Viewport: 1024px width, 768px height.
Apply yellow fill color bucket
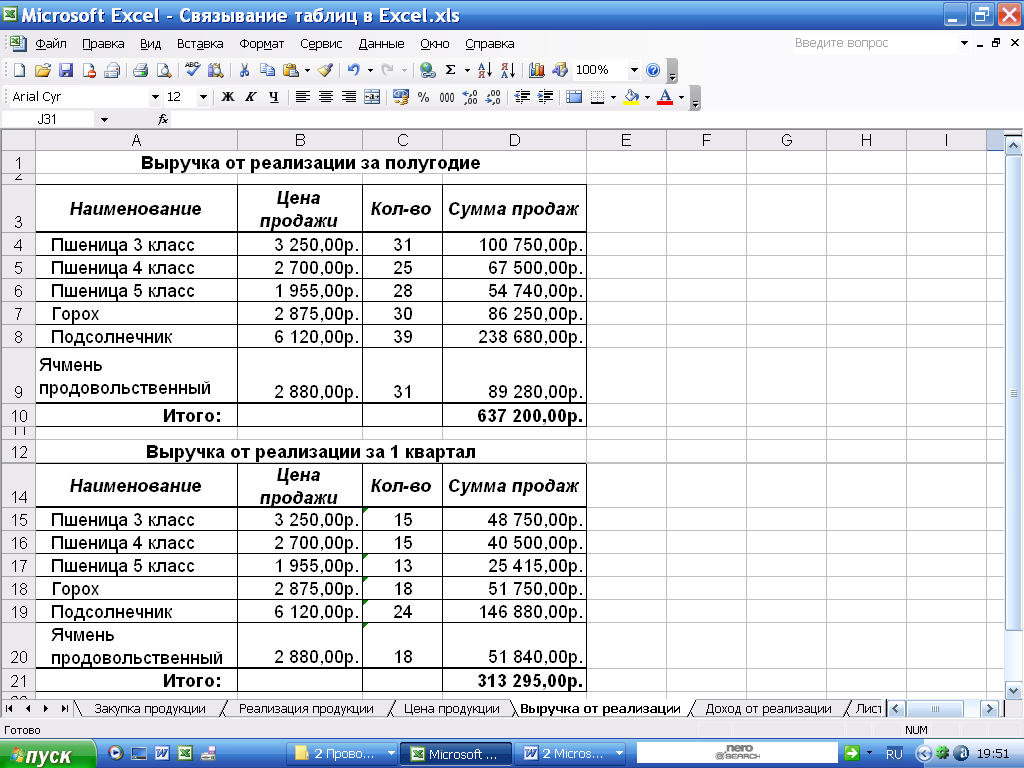coord(631,97)
